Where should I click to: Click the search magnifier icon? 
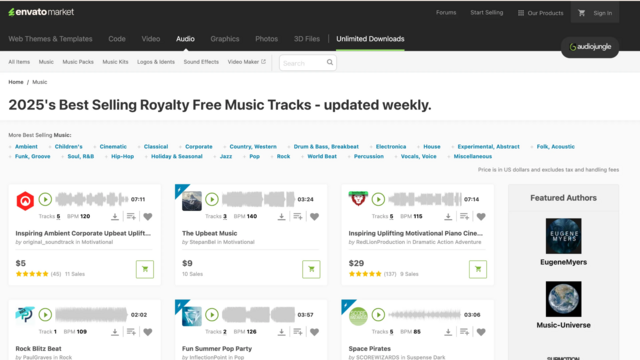coord(330,62)
